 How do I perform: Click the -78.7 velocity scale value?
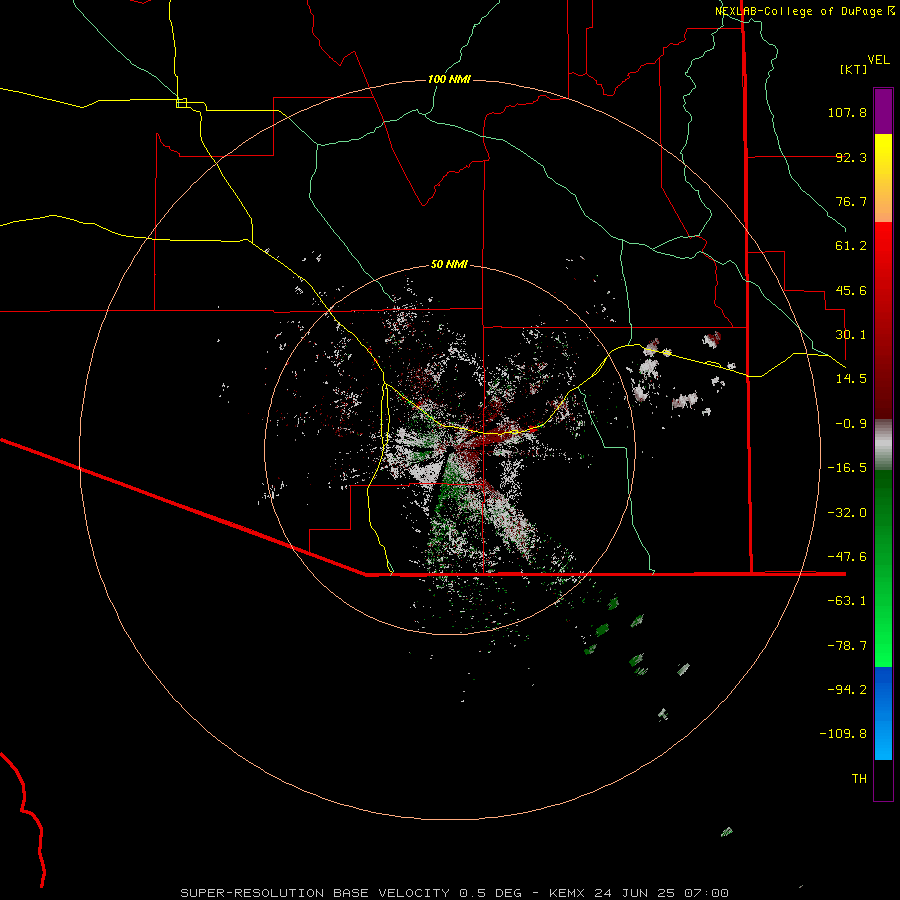pos(847,646)
